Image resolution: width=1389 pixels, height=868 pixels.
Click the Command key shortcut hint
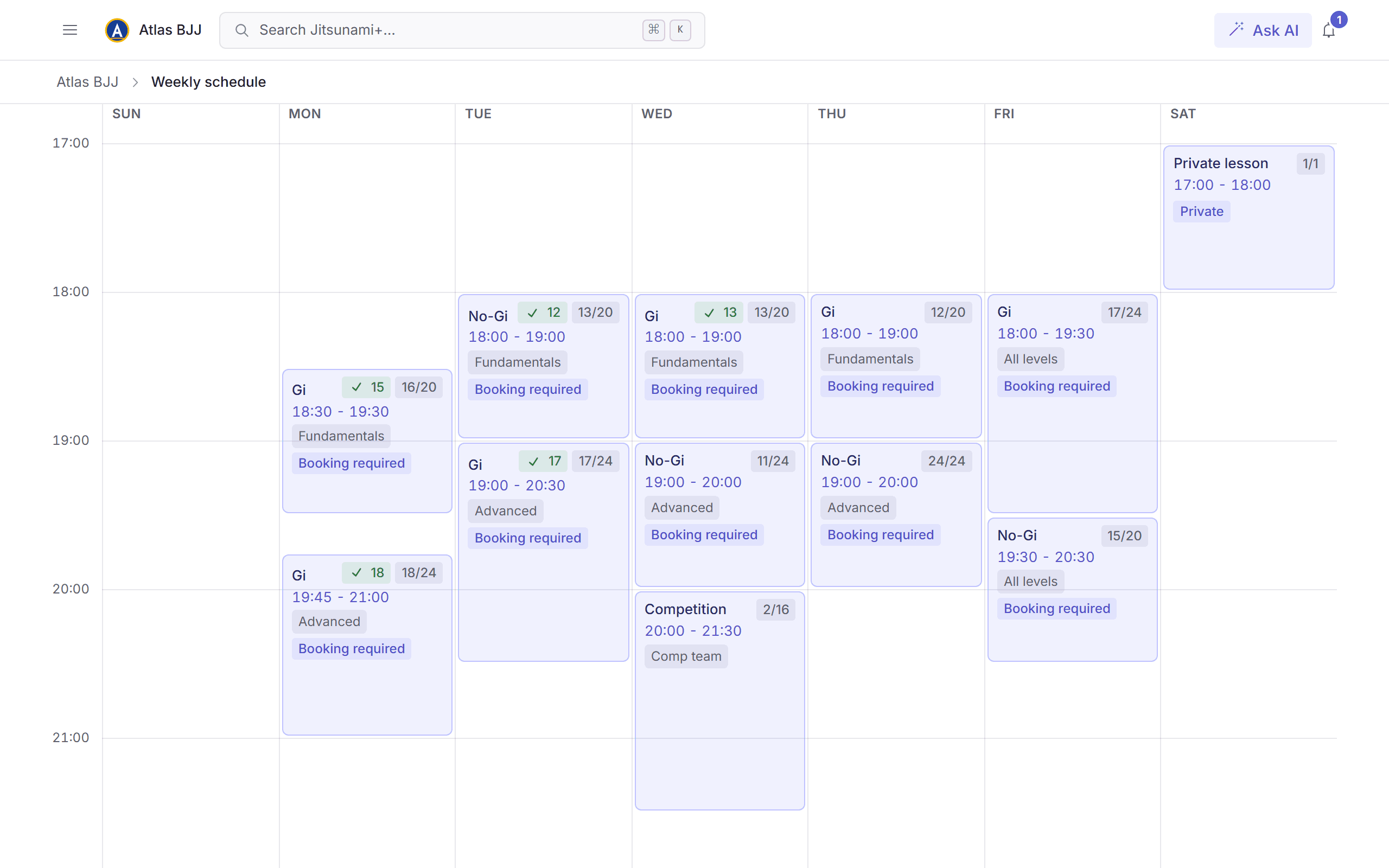[x=653, y=30]
